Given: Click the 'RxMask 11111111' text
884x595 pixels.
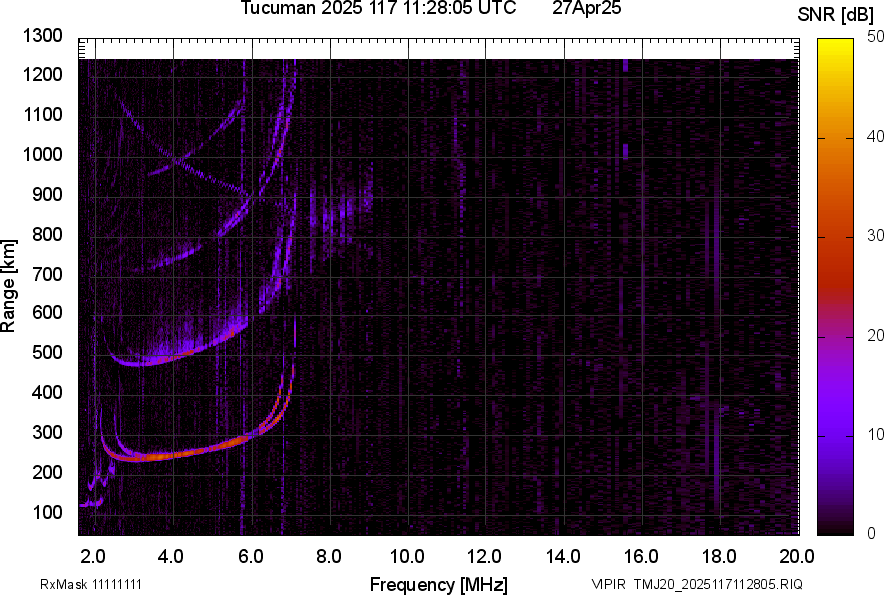Looking at the screenshot, I should 91,584.
